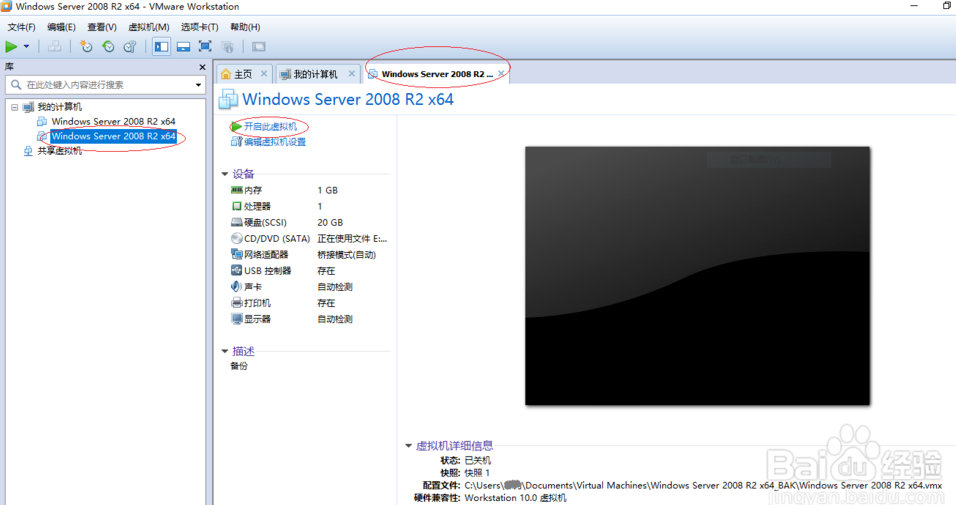Open the power options dropdown arrow

[26, 46]
